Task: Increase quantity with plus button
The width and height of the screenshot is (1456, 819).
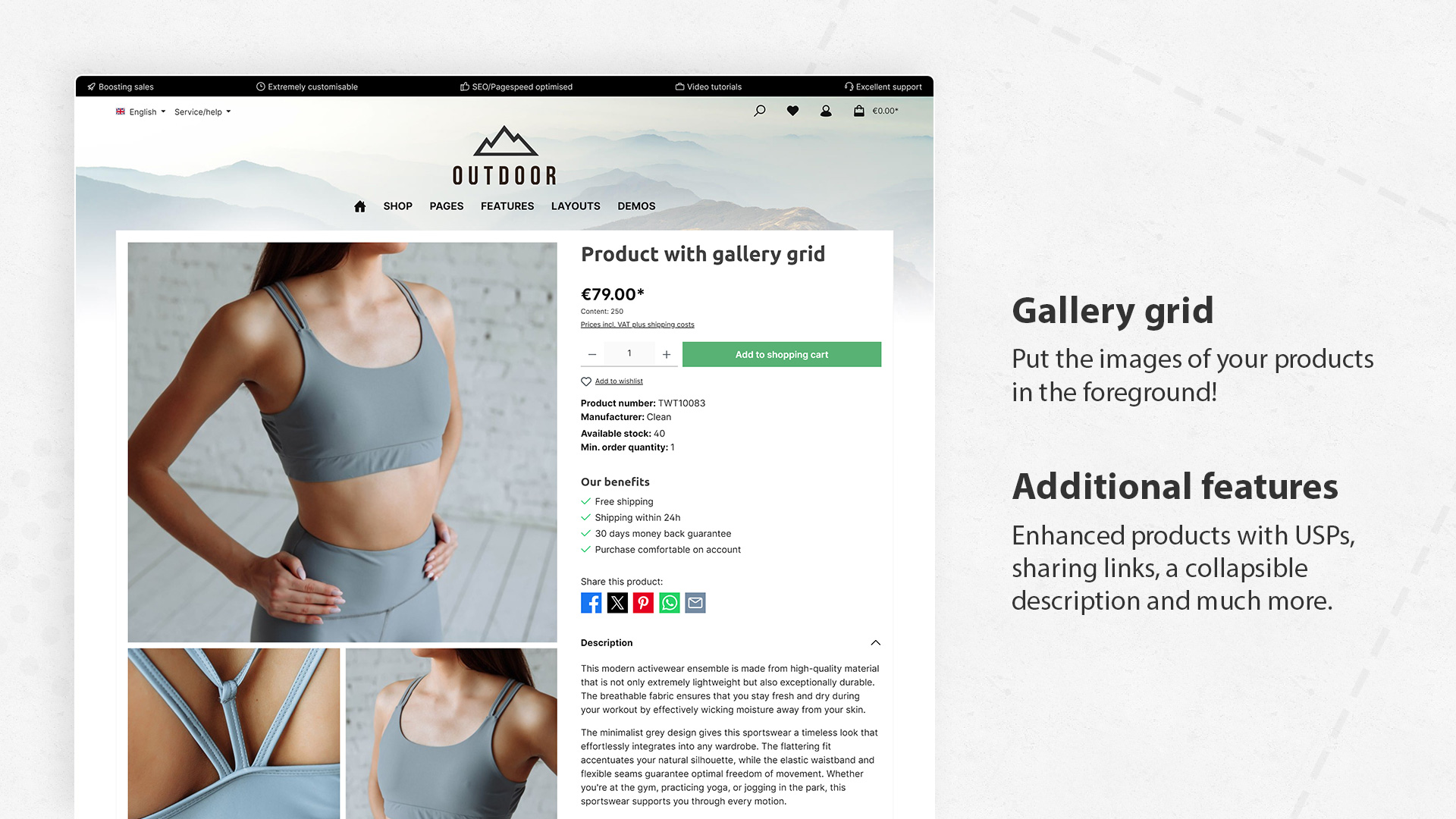Action: tap(667, 354)
